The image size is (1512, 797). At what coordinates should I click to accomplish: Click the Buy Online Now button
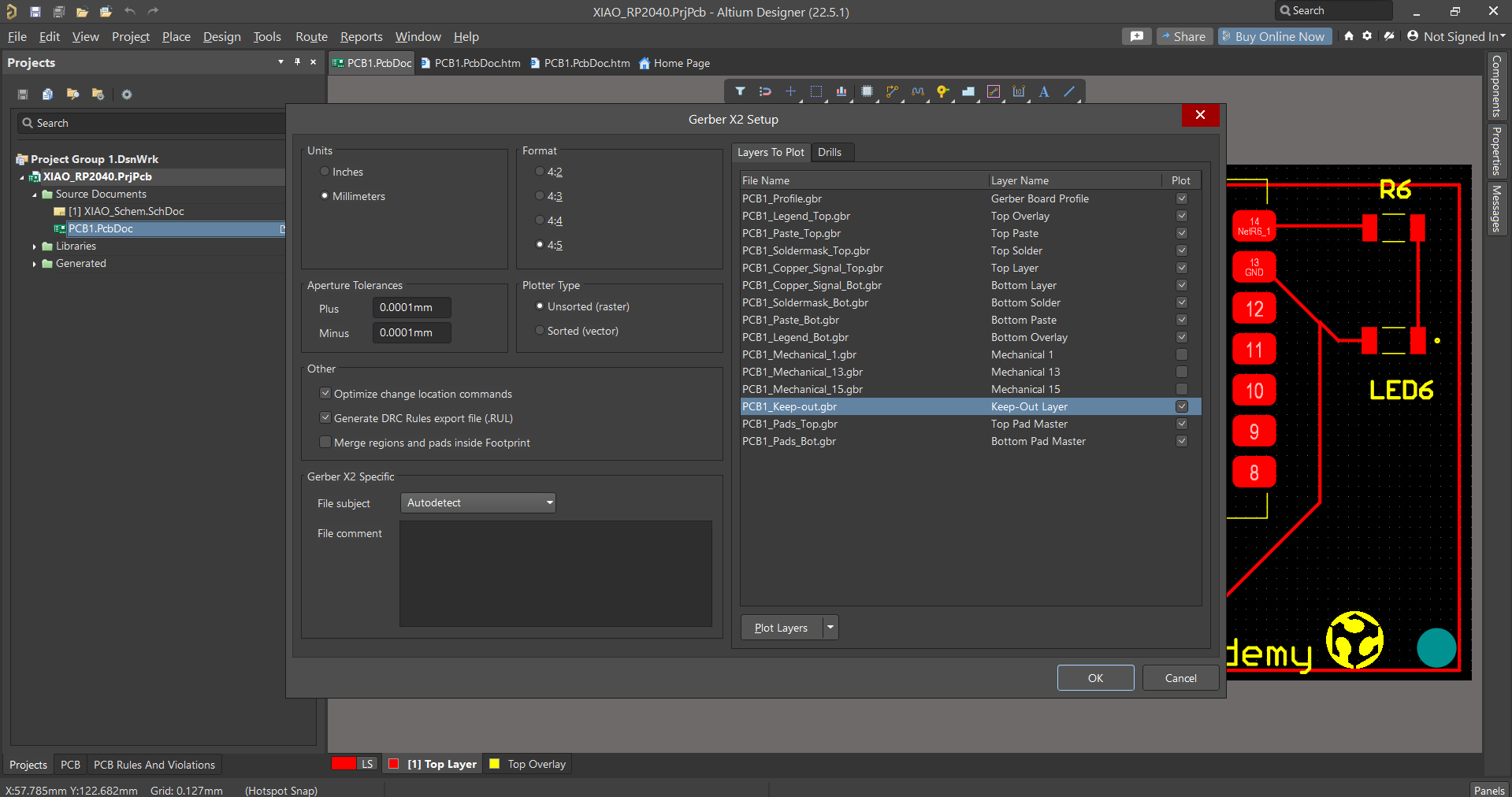click(x=1275, y=36)
